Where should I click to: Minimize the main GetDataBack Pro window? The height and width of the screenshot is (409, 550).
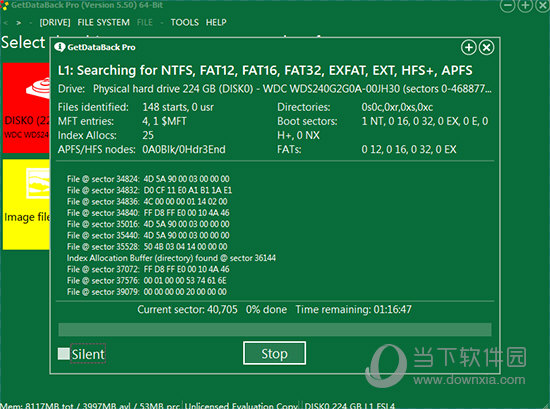(x=507, y=6)
